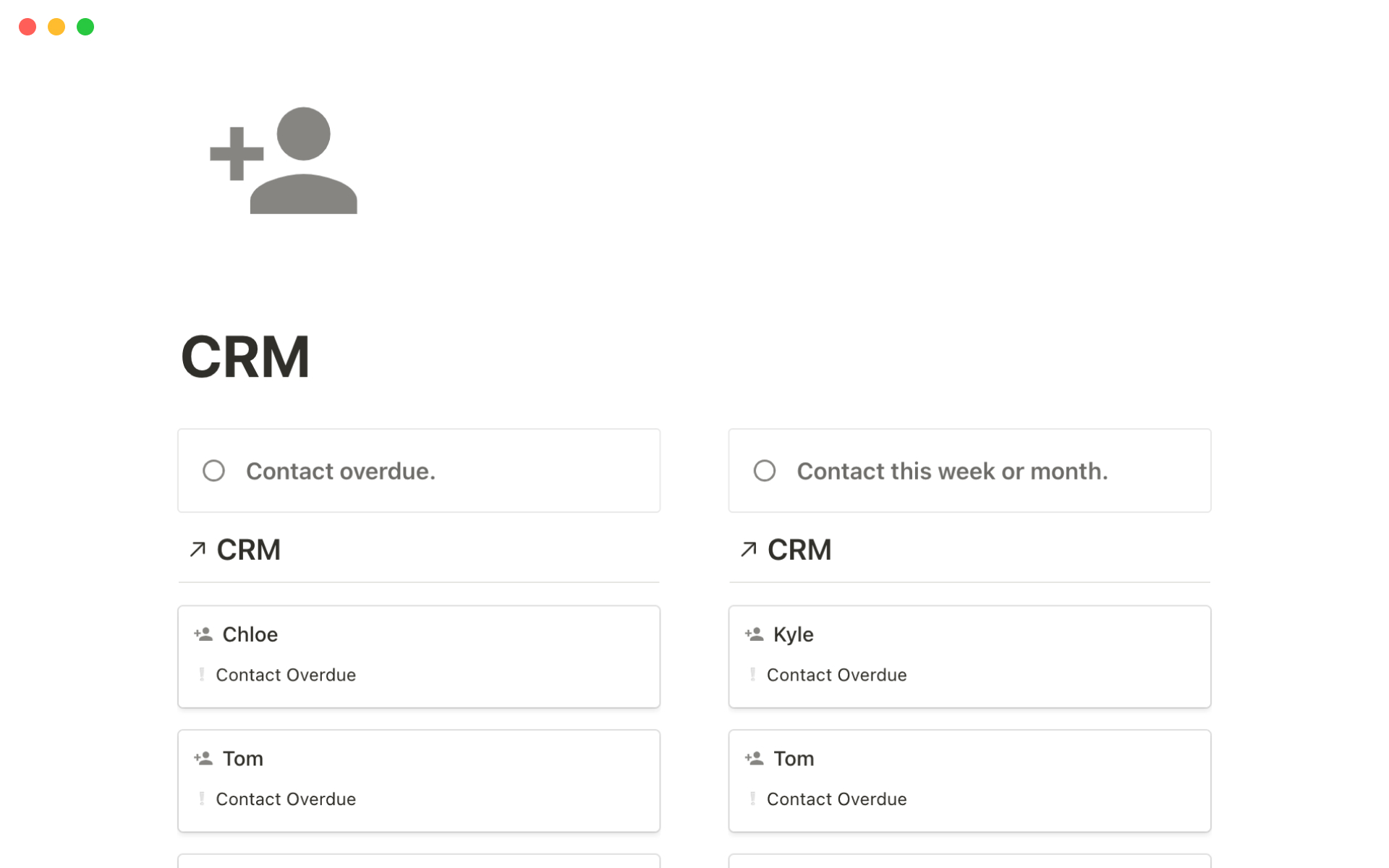Click the add contact icon
Image resolution: width=1389 pixels, height=868 pixels.
point(283,160)
